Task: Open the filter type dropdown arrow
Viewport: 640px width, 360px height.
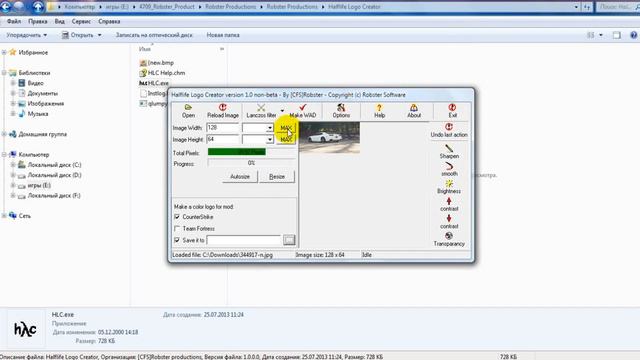Action: (x=282, y=111)
